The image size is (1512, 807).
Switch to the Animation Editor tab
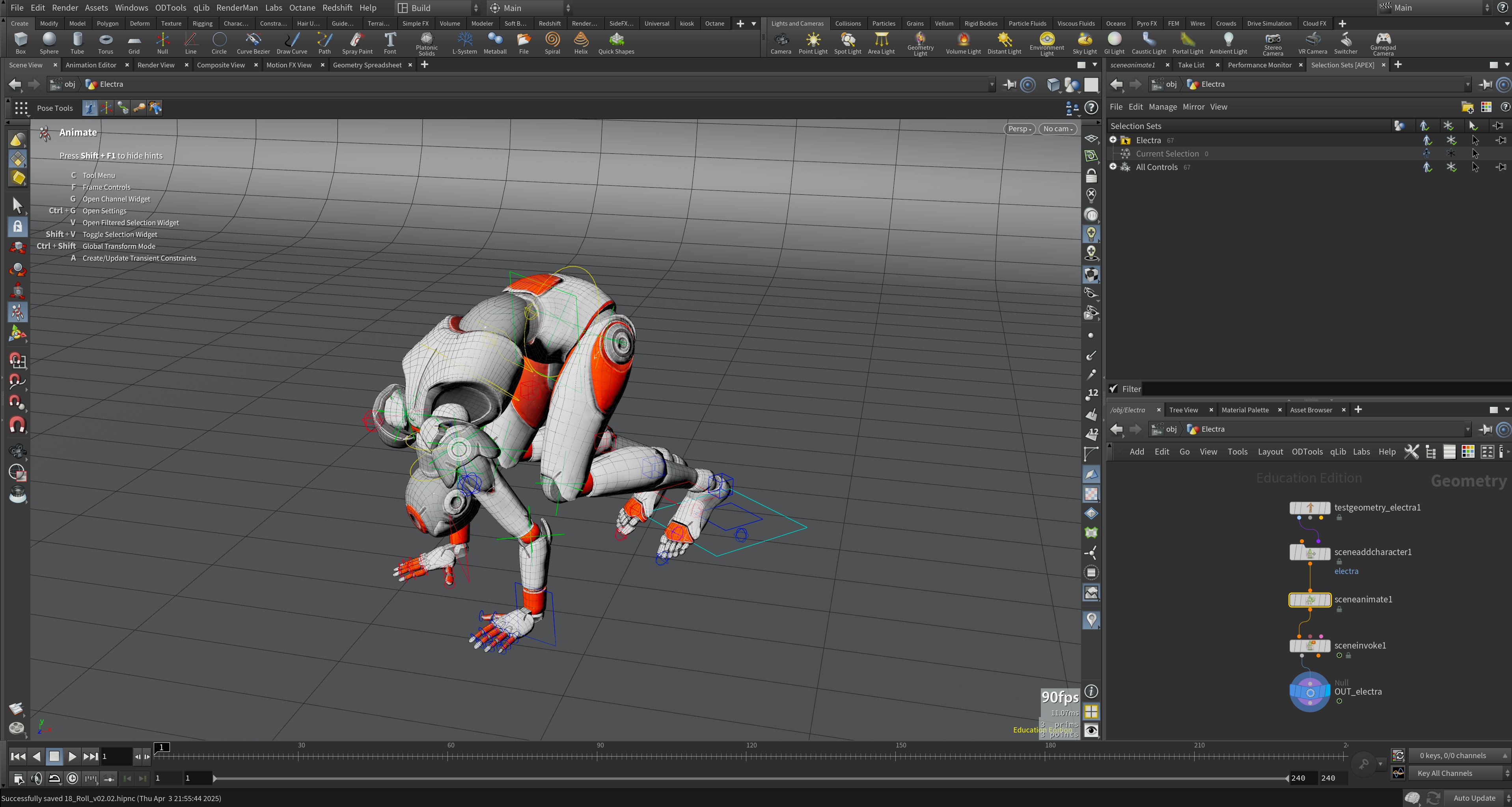tap(91, 65)
